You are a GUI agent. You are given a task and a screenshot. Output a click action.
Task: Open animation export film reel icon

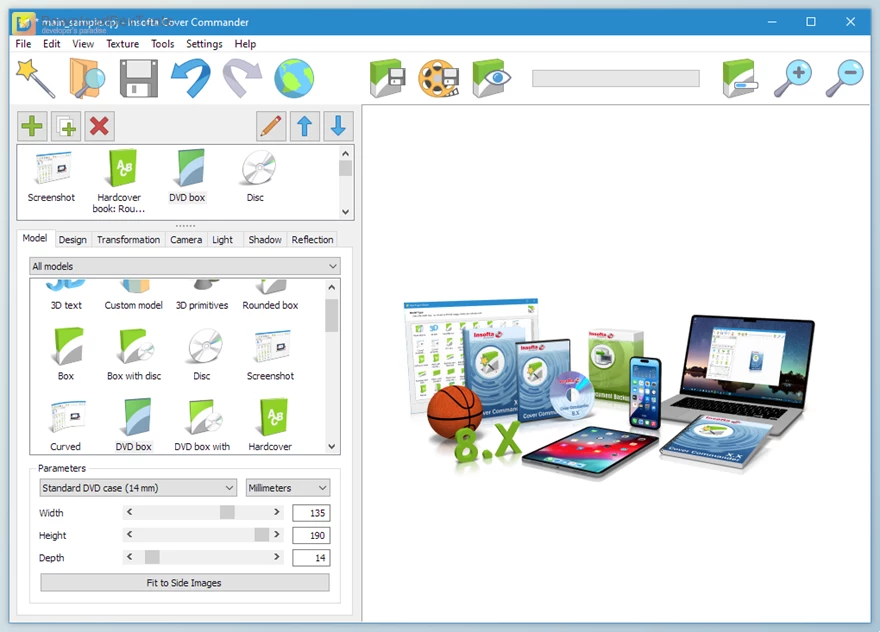coord(439,78)
